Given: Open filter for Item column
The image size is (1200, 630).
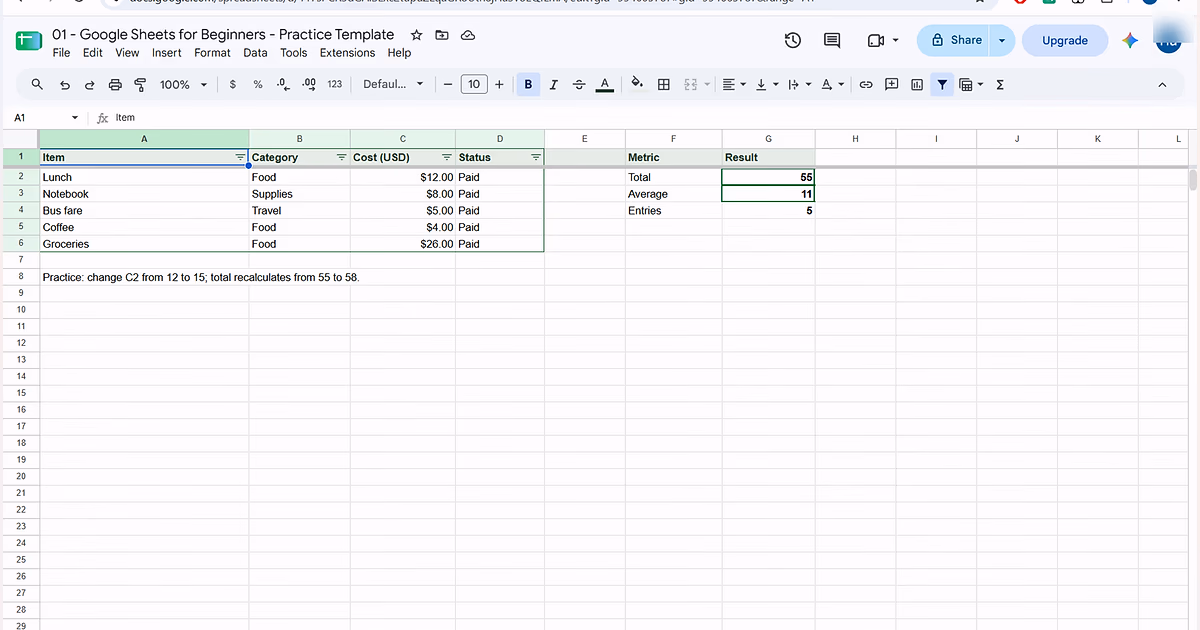Looking at the screenshot, I should click(239, 157).
